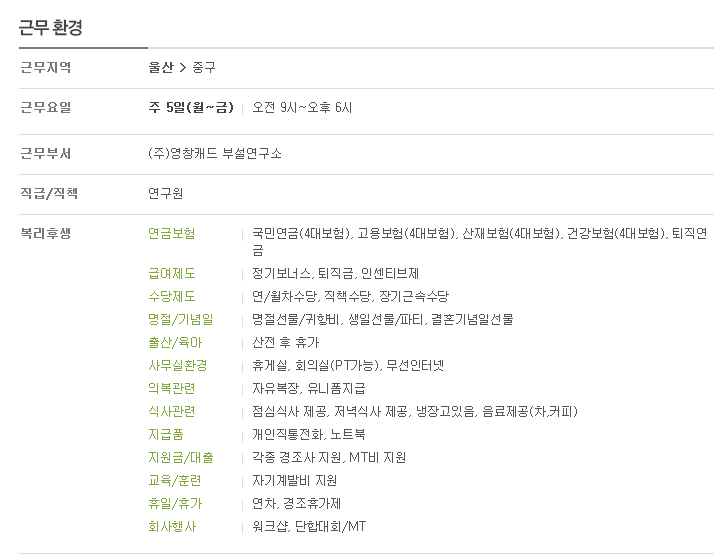This screenshot has height=555, width=723.
Task: Open the 출산/육아 benefit category
Action: pos(176,342)
